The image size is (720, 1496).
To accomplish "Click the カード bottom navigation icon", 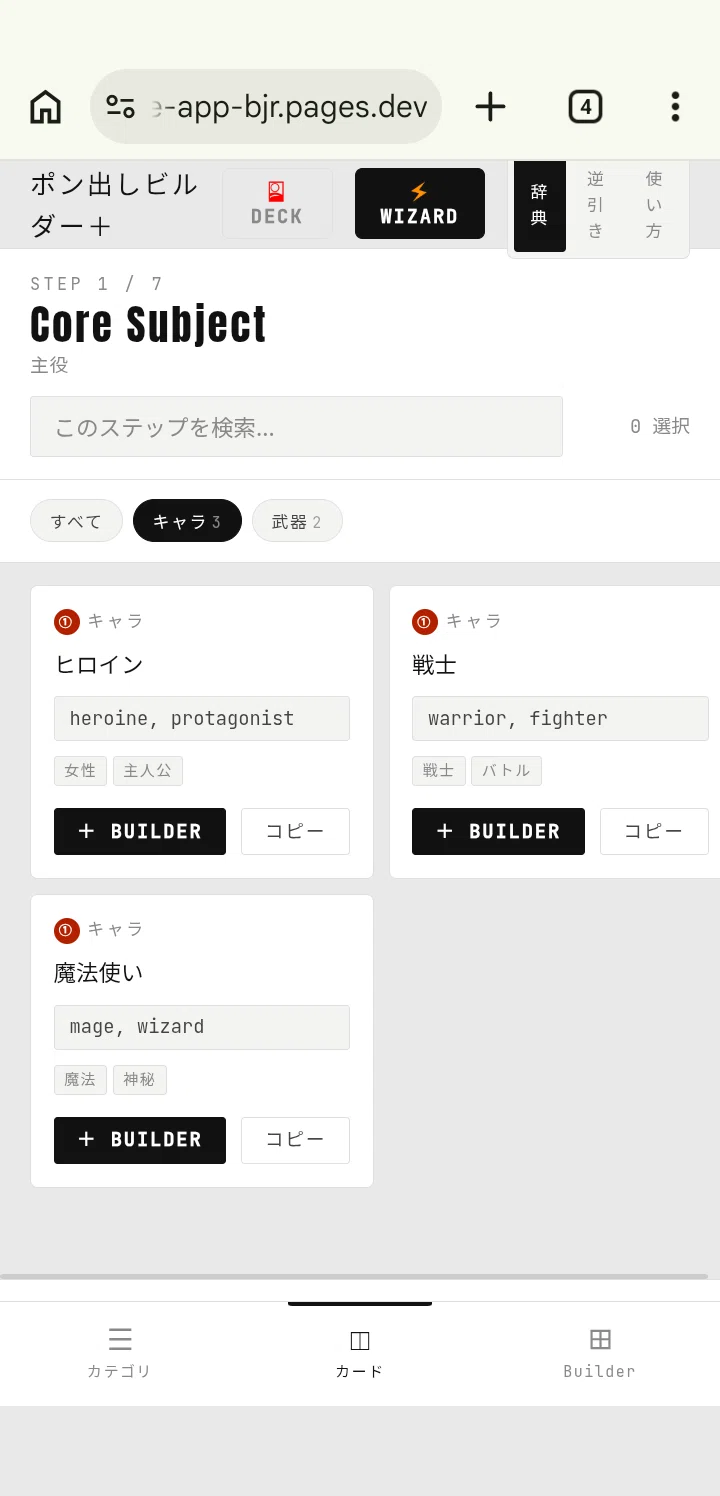I will coord(359,1341).
